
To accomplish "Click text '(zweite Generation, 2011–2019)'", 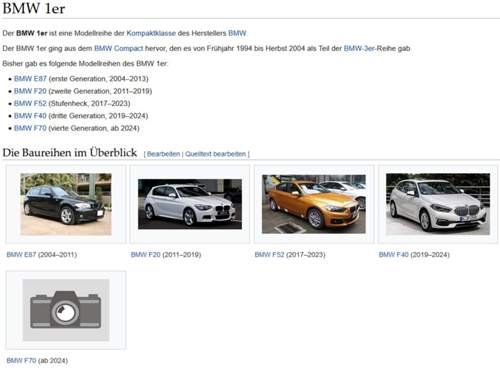I will tap(100, 91).
